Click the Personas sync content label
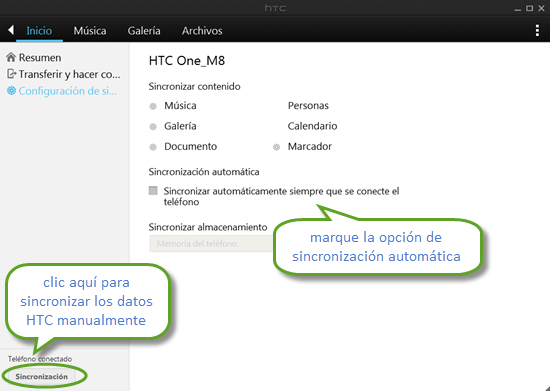Image resolution: width=550 pixels, height=391 pixels. point(308,106)
